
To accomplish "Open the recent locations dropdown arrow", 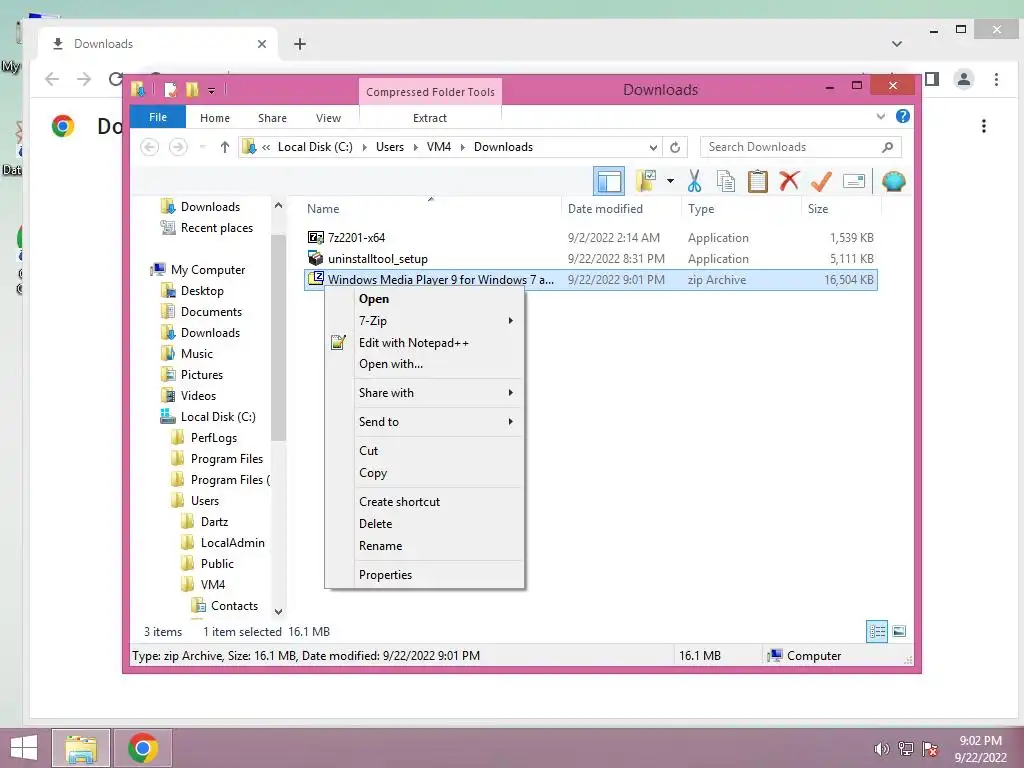I will click(x=202, y=147).
